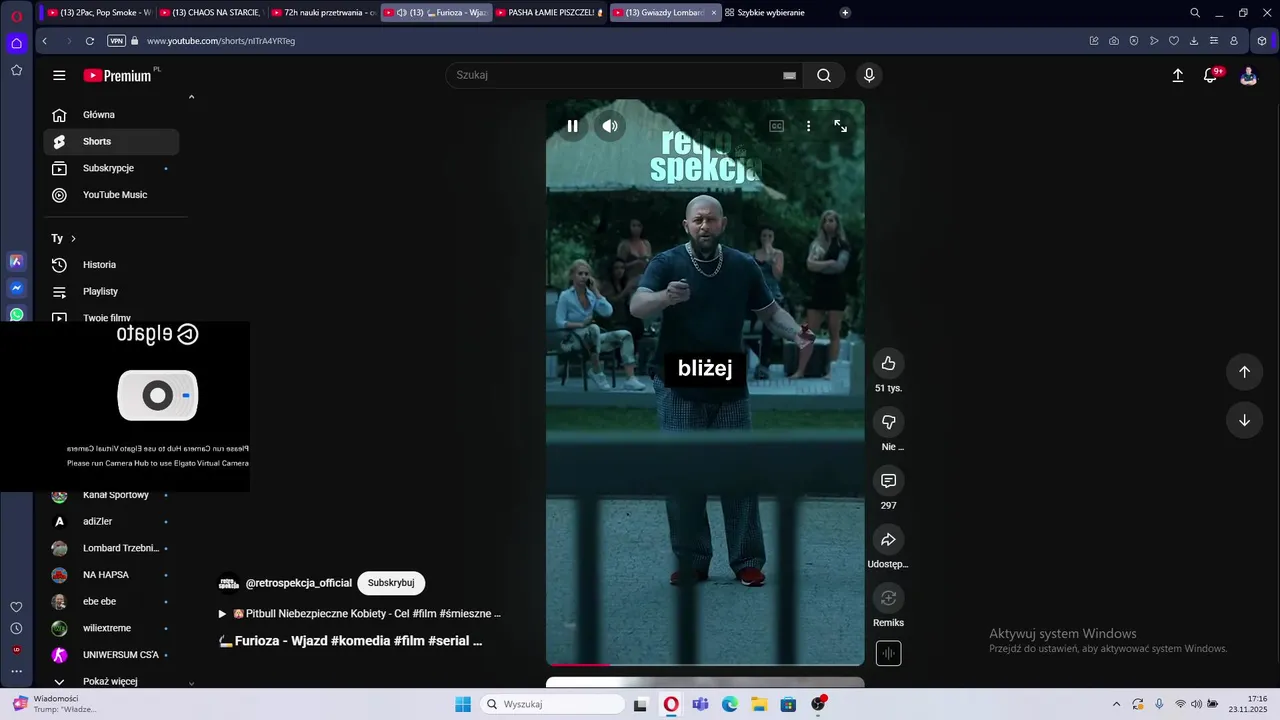Switch to the Gwiazdy Lombardu tab
1280x720 pixels.
657,13
